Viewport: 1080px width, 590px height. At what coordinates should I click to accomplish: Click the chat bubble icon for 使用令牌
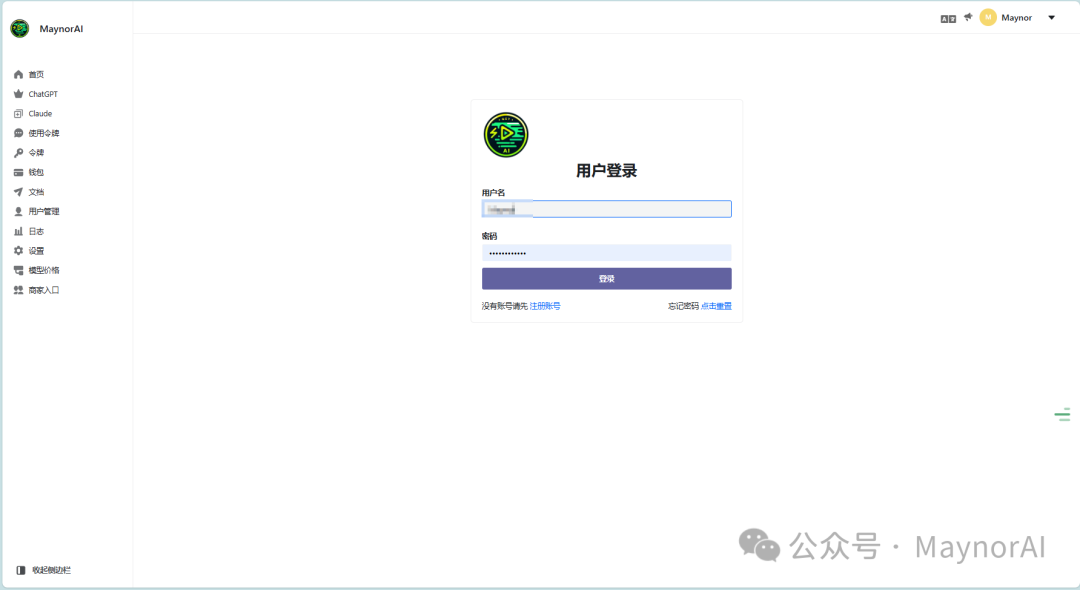pos(18,133)
